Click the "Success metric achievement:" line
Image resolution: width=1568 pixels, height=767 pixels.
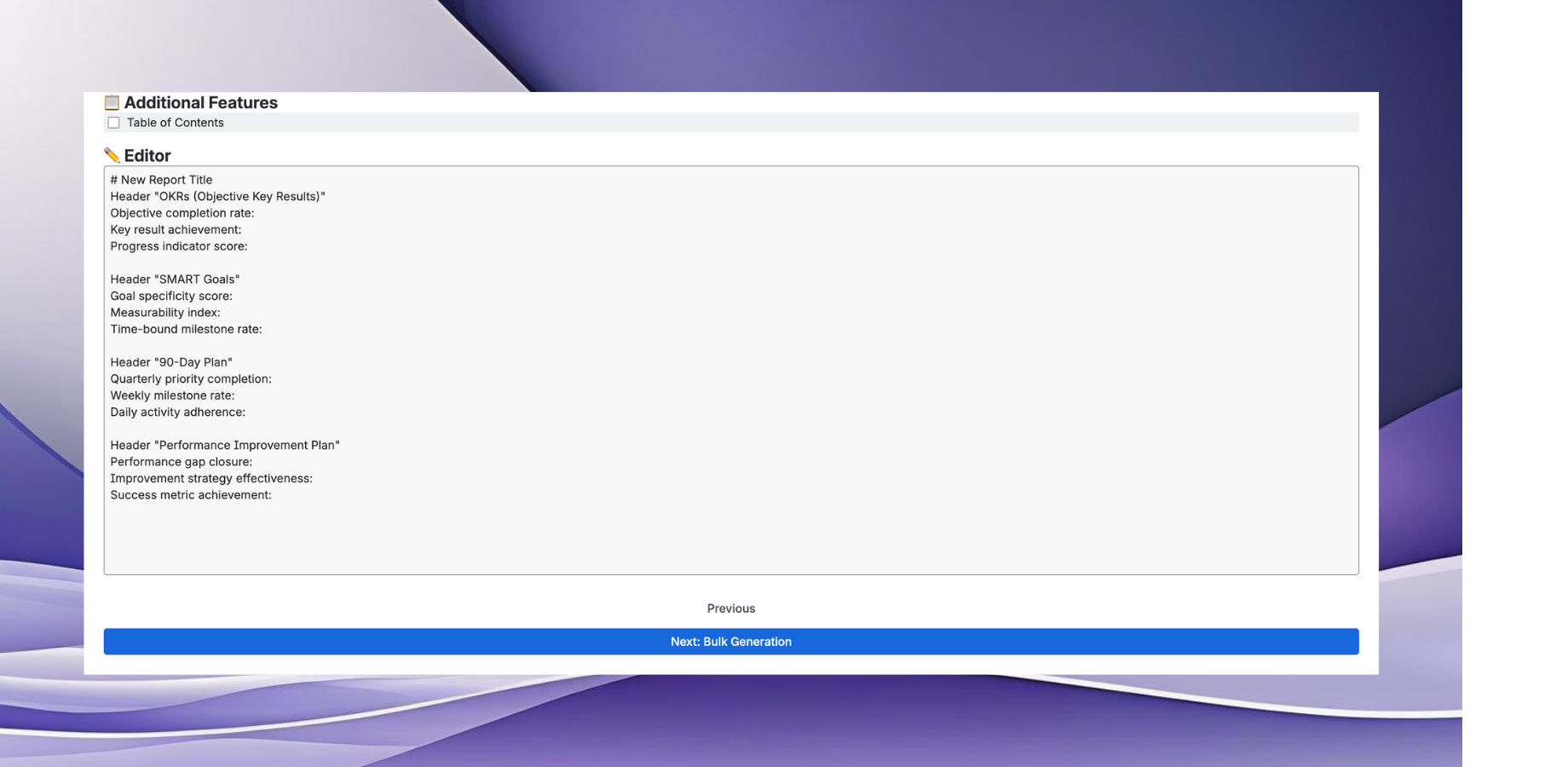[191, 495]
